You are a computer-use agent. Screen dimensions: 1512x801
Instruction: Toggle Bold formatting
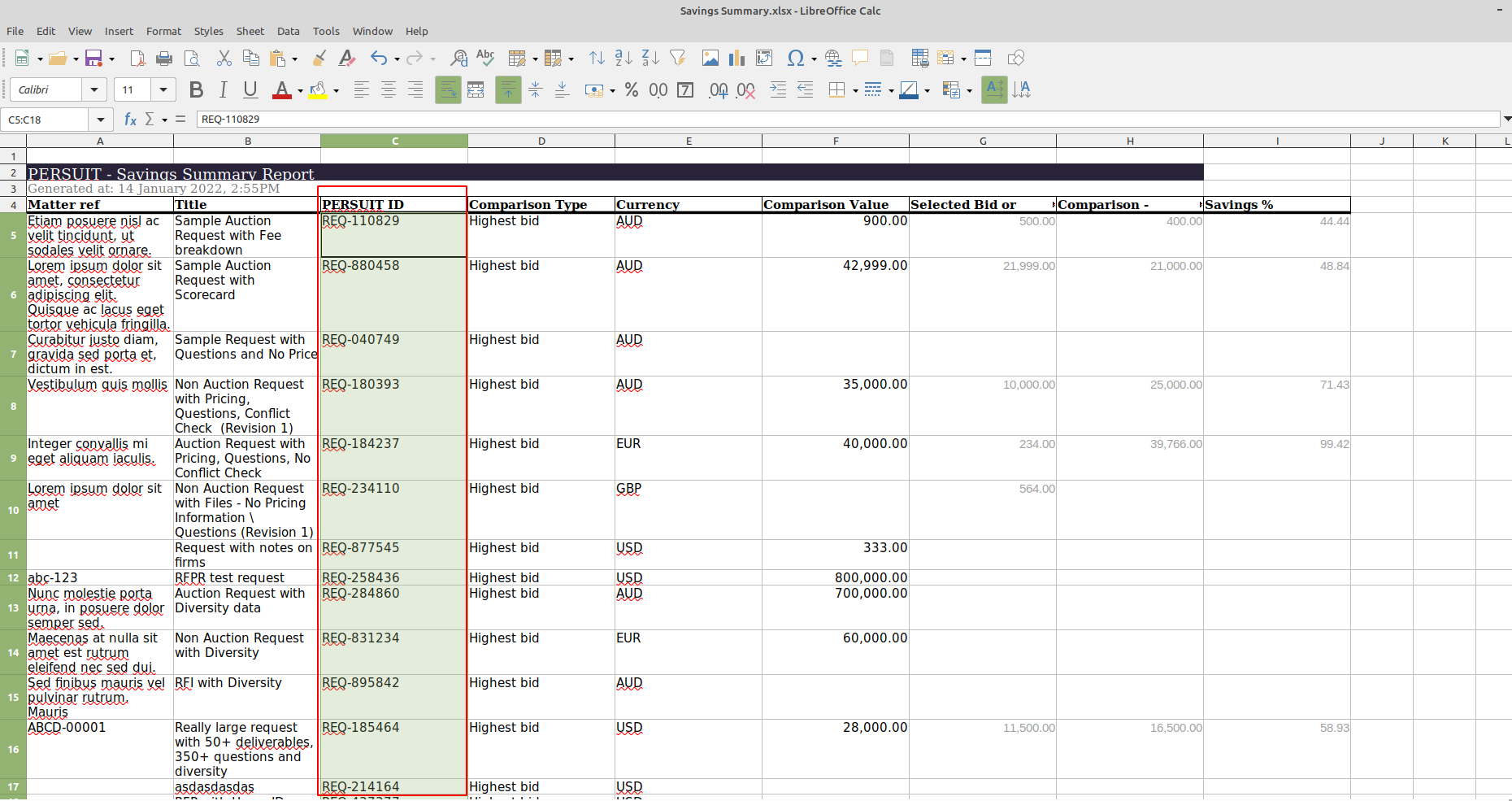coord(196,90)
